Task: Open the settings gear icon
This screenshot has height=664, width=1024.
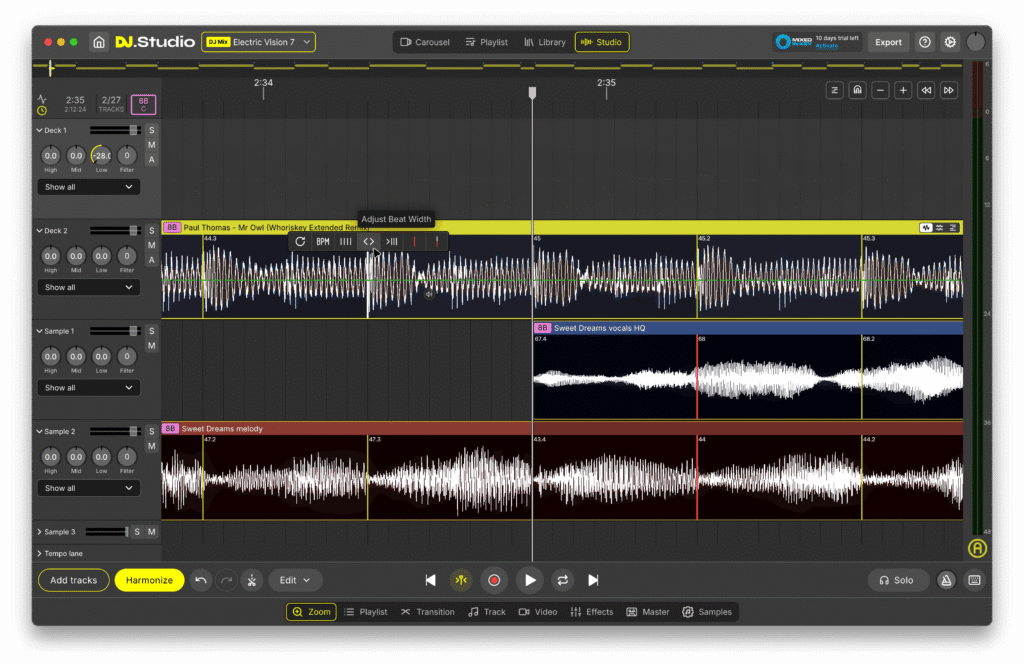Action: 950,42
